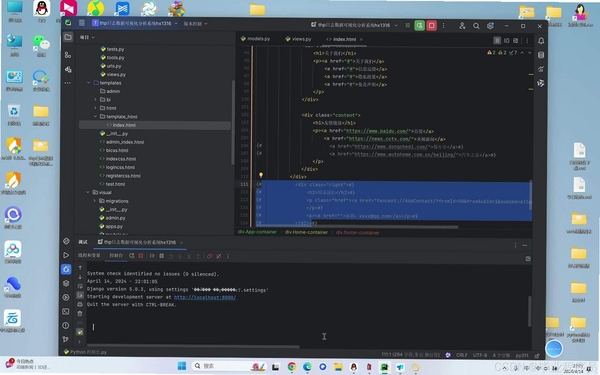Image resolution: width=600 pixels, height=375 pixels.
Task: Open the project name dropdown in title bar
Action: (135, 23)
